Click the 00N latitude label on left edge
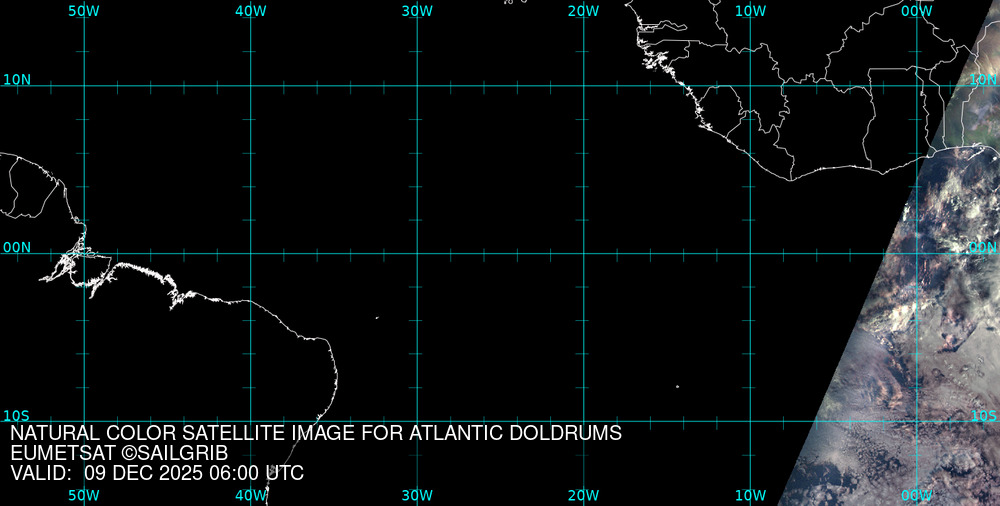Screen dimensions: 1000x506 (x=17, y=247)
